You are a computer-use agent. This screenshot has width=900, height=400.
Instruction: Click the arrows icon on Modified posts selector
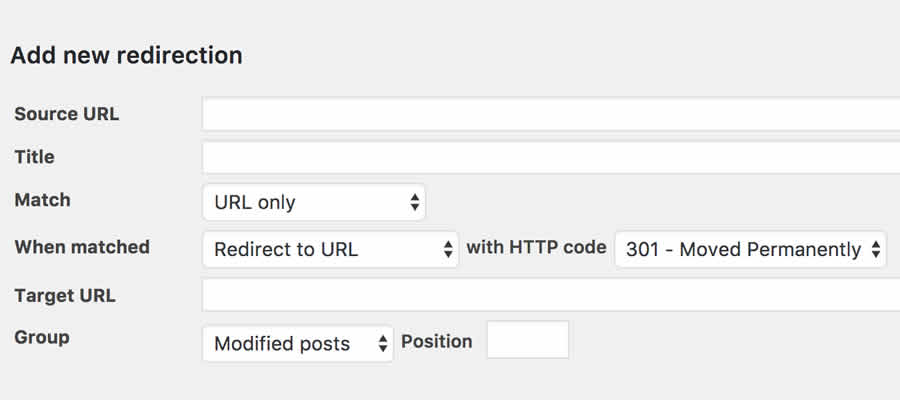[x=383, y=343]
